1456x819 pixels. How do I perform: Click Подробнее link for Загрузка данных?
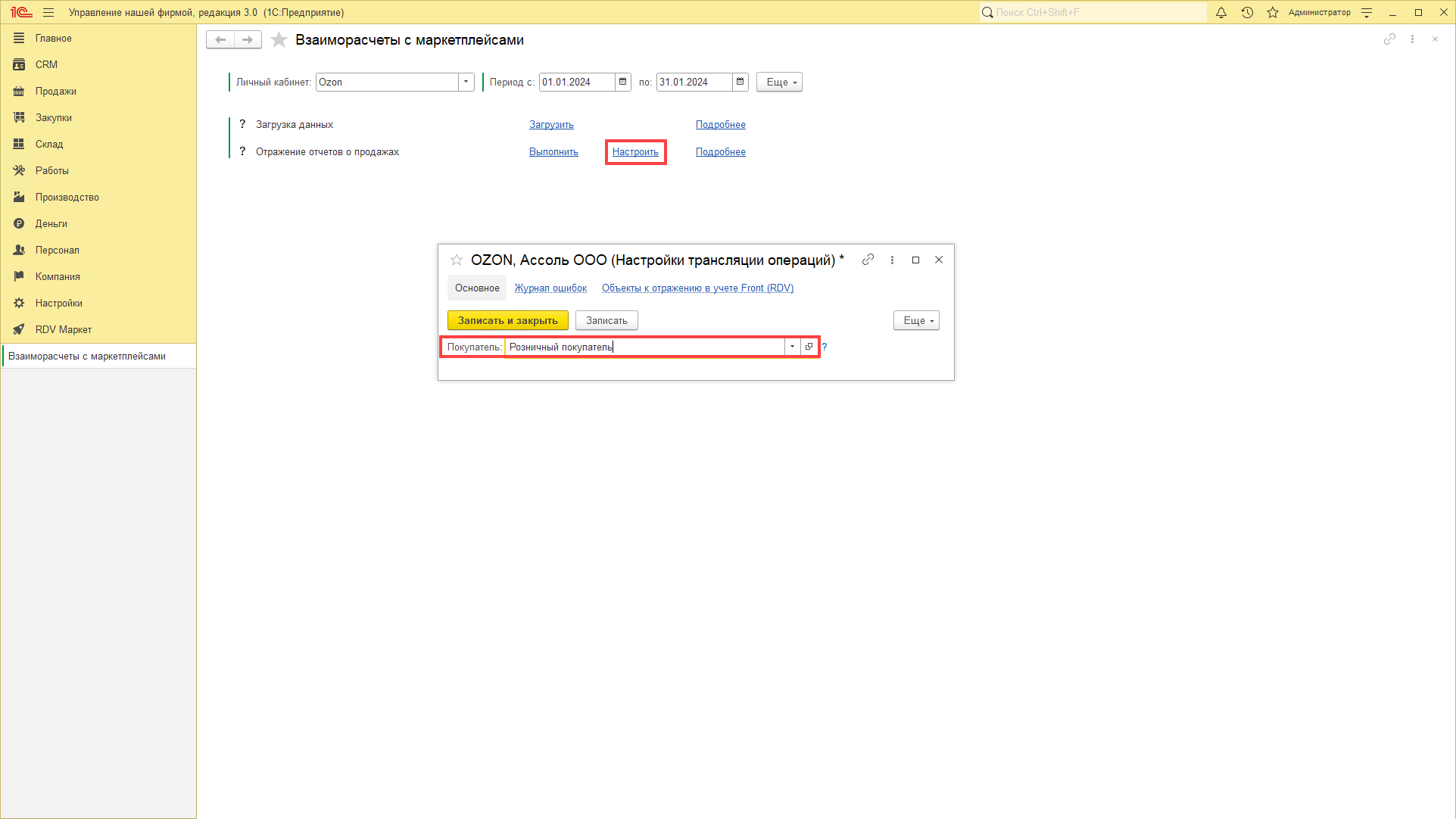coord(720,124)
